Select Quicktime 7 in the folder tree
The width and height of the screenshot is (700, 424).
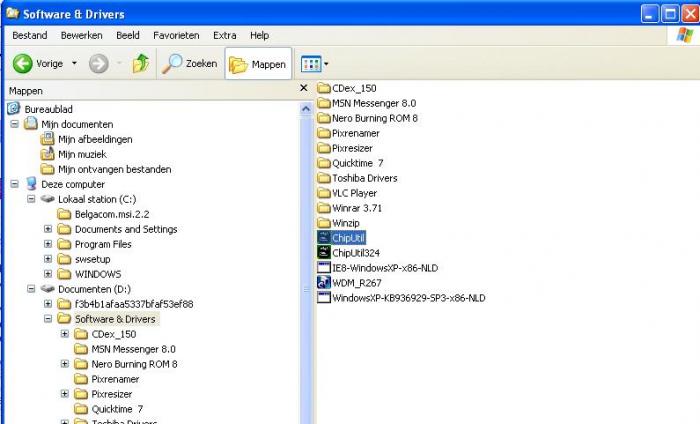pyautogui.click(x=117, y=409)
